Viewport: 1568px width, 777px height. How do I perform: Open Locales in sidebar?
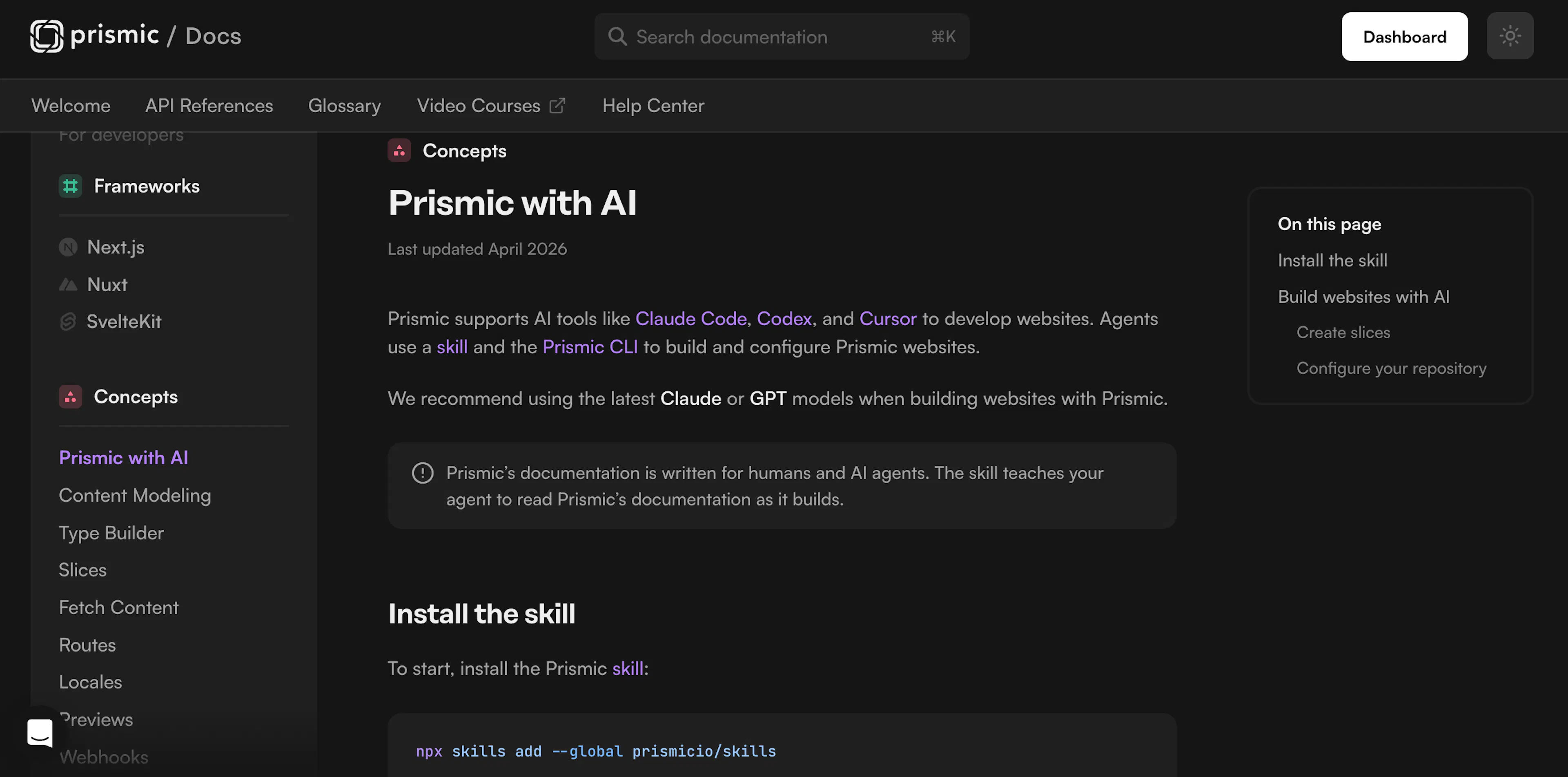tap(91, 683)
